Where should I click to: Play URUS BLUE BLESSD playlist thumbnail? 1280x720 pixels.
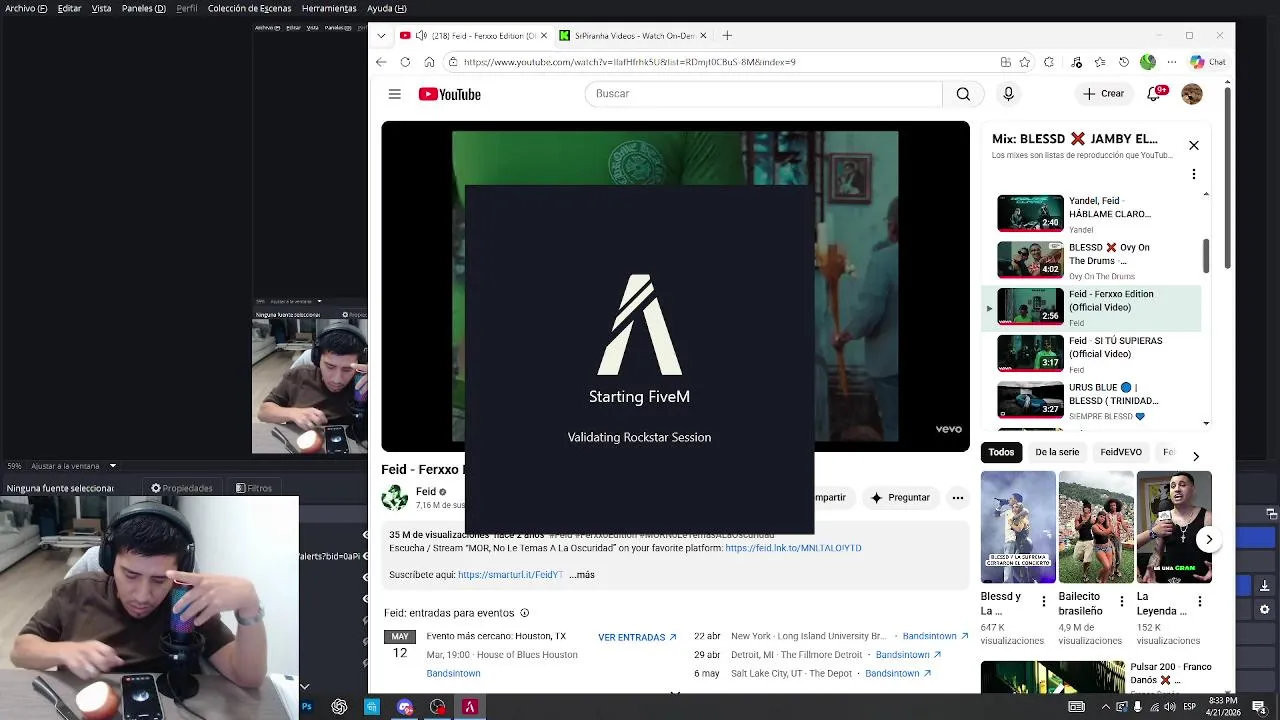coord(1030,400)
